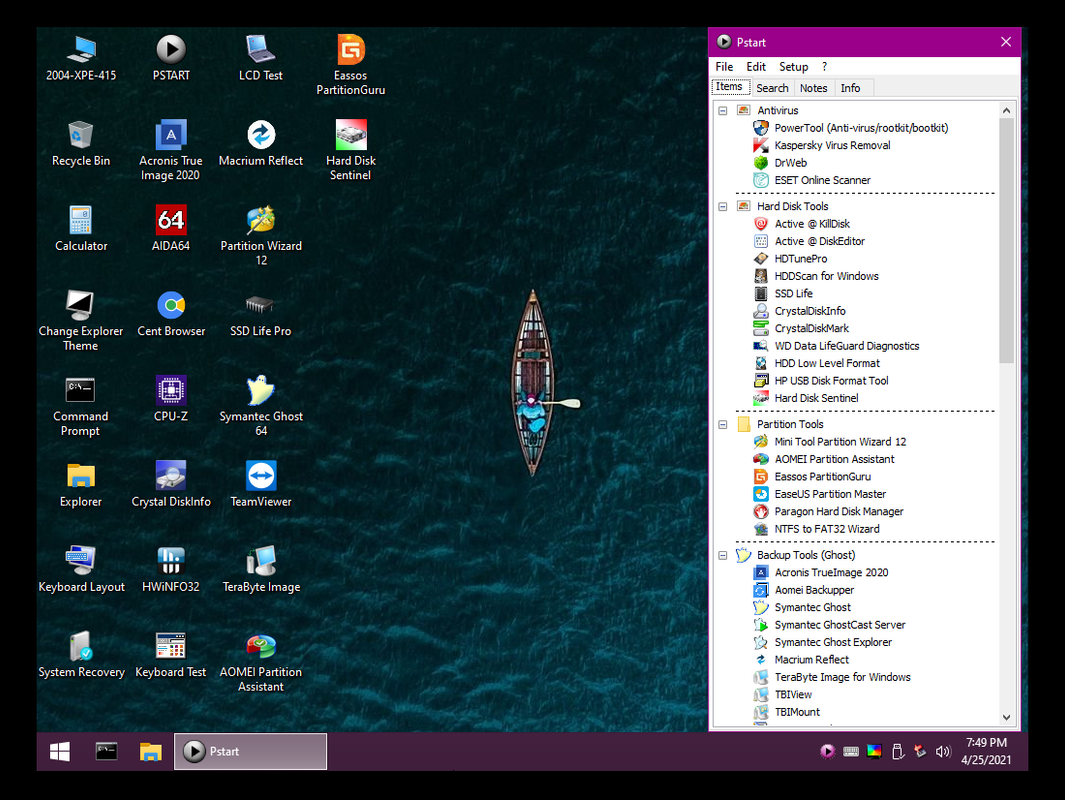Open Command Prompt desktop shortcut

[80, 406]
